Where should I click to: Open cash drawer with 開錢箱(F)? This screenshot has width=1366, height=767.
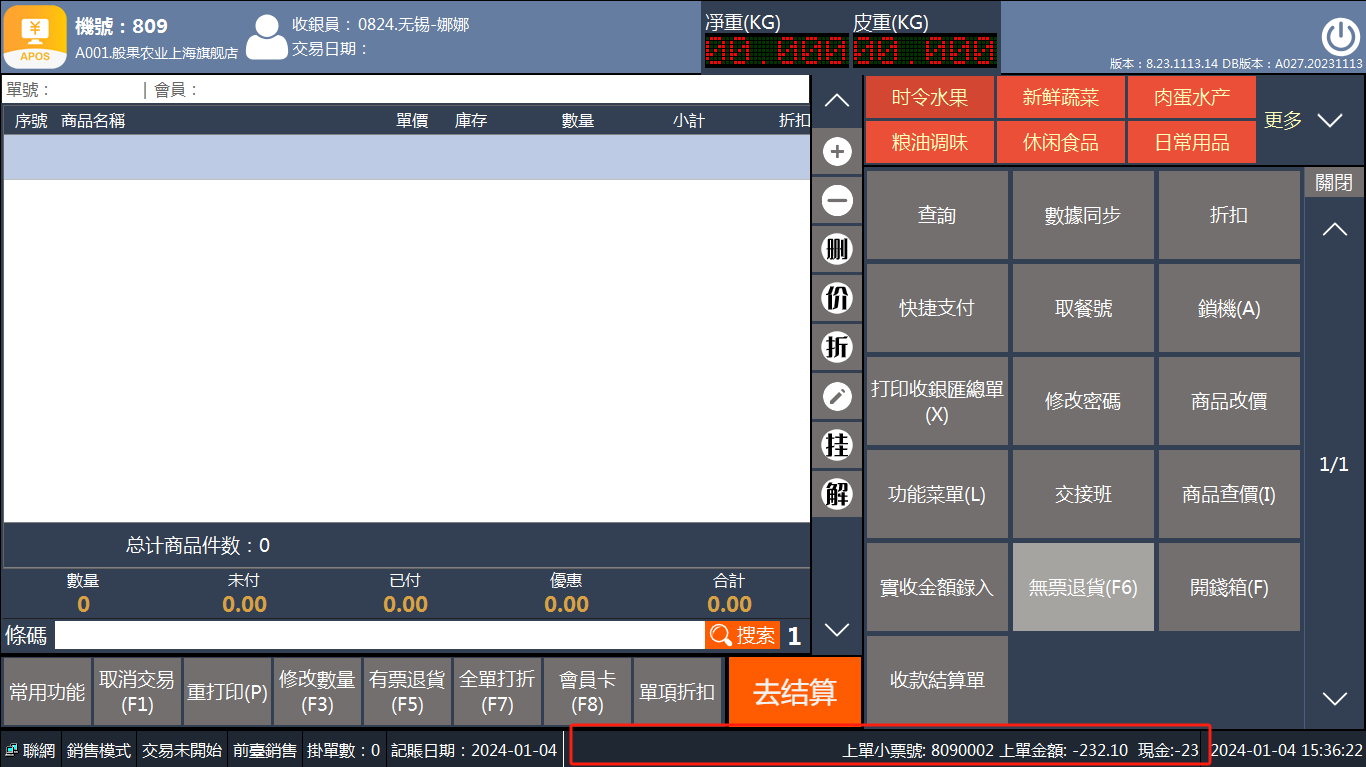click(1229, 587)
